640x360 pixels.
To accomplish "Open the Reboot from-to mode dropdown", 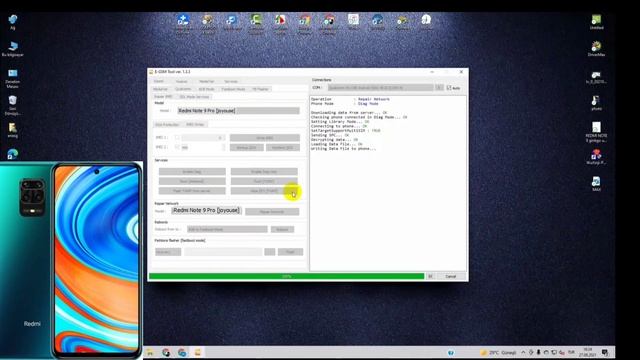I will click(x=227, y=229).
